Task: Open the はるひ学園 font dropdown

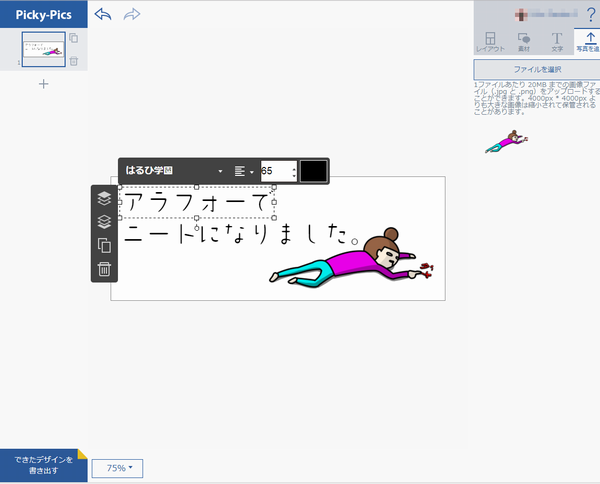Action: [x=174, y=171]
